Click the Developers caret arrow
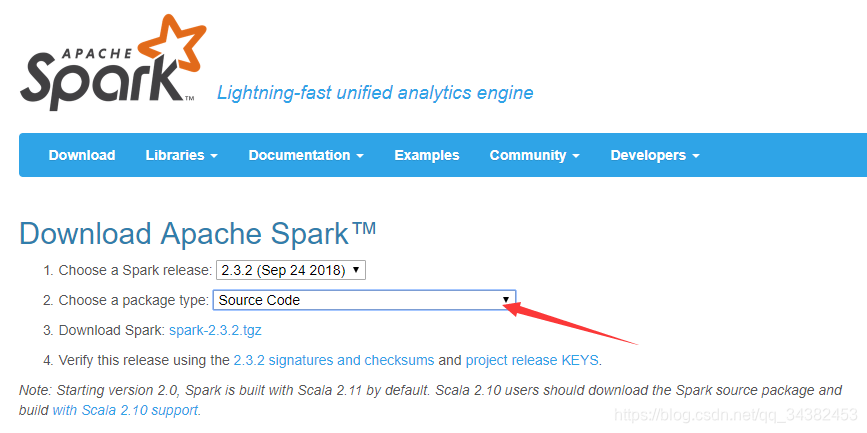867x433 pixels. 696,156
